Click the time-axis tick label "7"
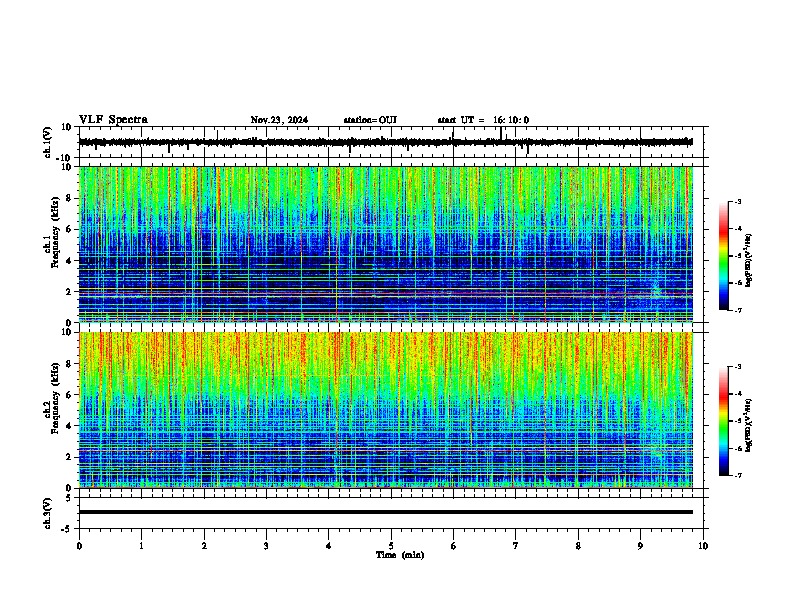This screenshot has width=792, height=612. click(x=516, y=546)
